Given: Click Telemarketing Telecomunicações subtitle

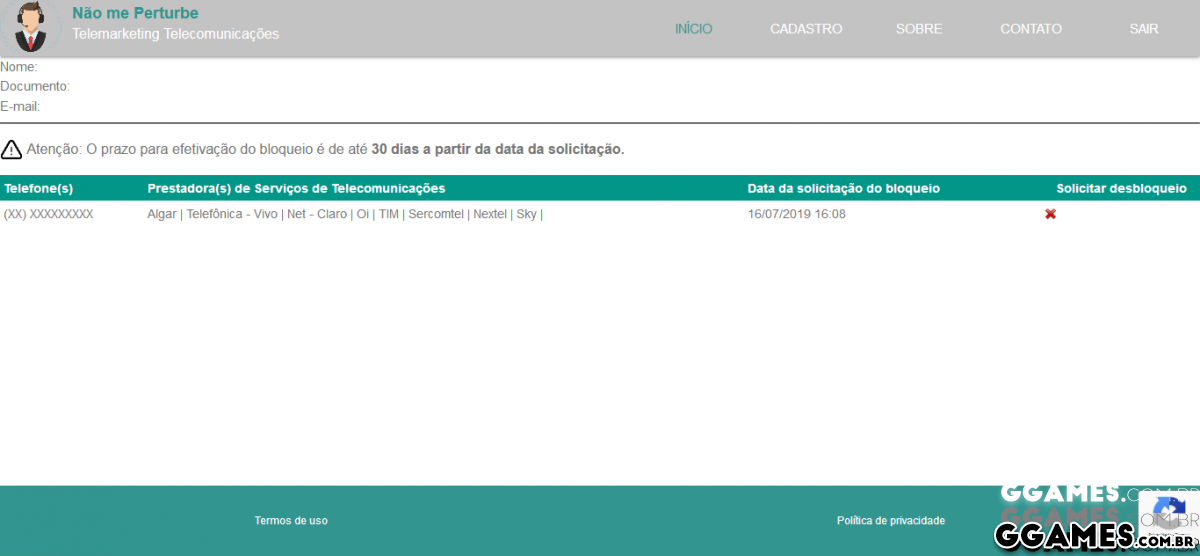Looking at the screenshot, I should [176, 34].
